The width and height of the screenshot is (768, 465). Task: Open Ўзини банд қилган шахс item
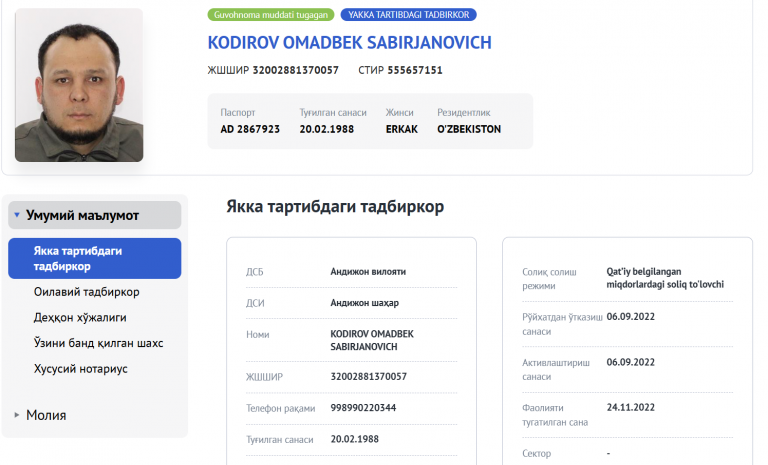click(98, 343)
